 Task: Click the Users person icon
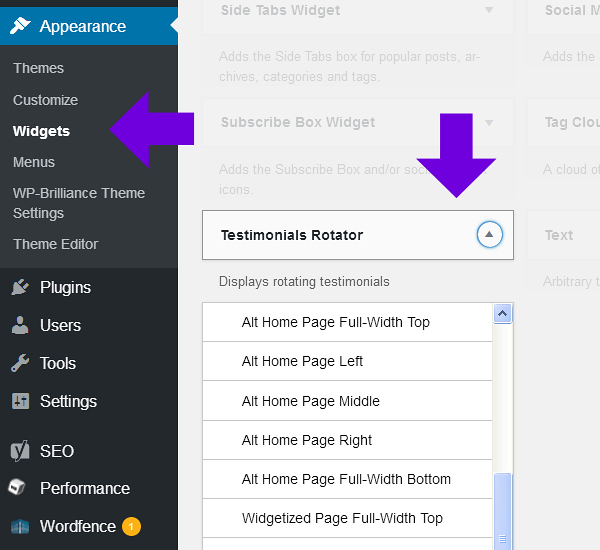(x=20, y=326)
